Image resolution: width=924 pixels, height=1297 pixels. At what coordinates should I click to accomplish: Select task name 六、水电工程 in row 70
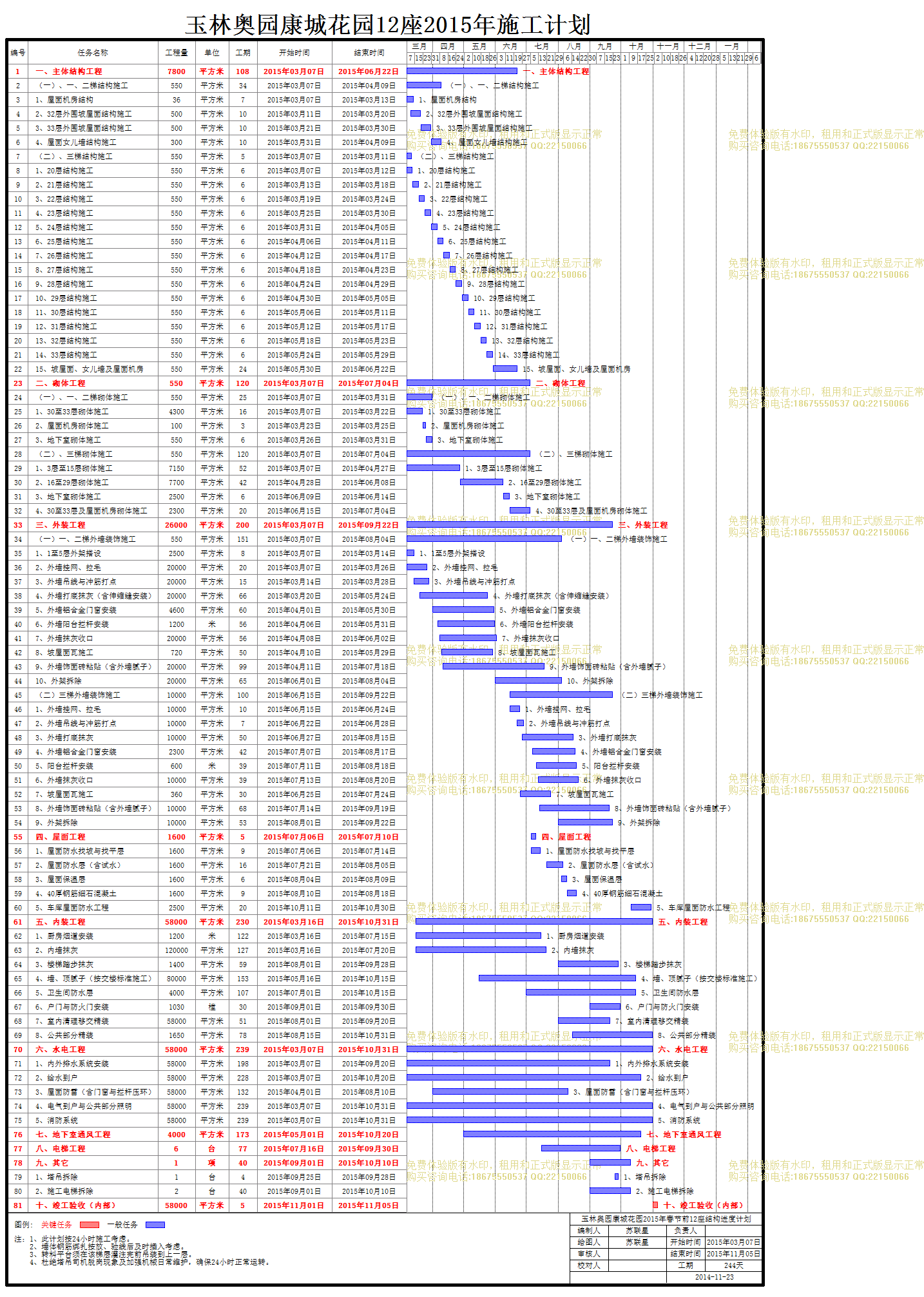(61, 1050)
